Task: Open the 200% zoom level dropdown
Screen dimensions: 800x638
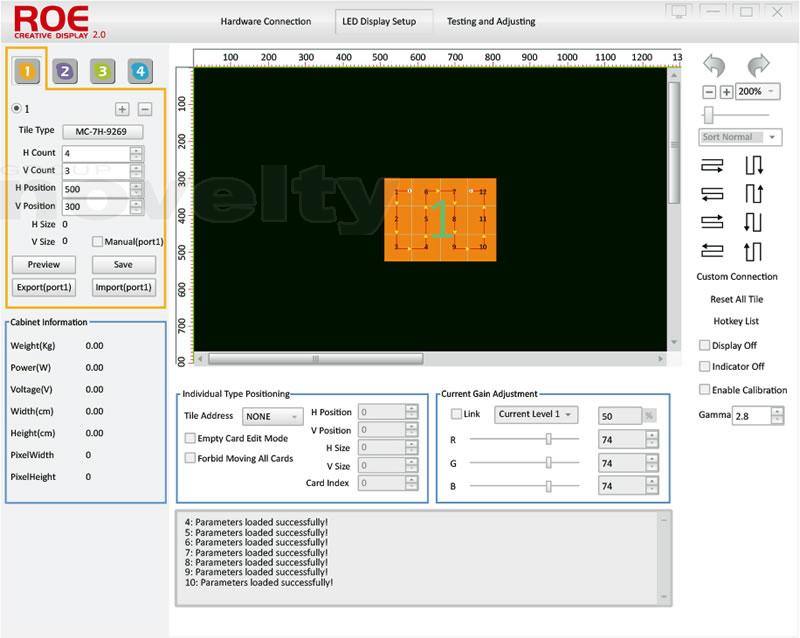Action: tap(757, 91)
